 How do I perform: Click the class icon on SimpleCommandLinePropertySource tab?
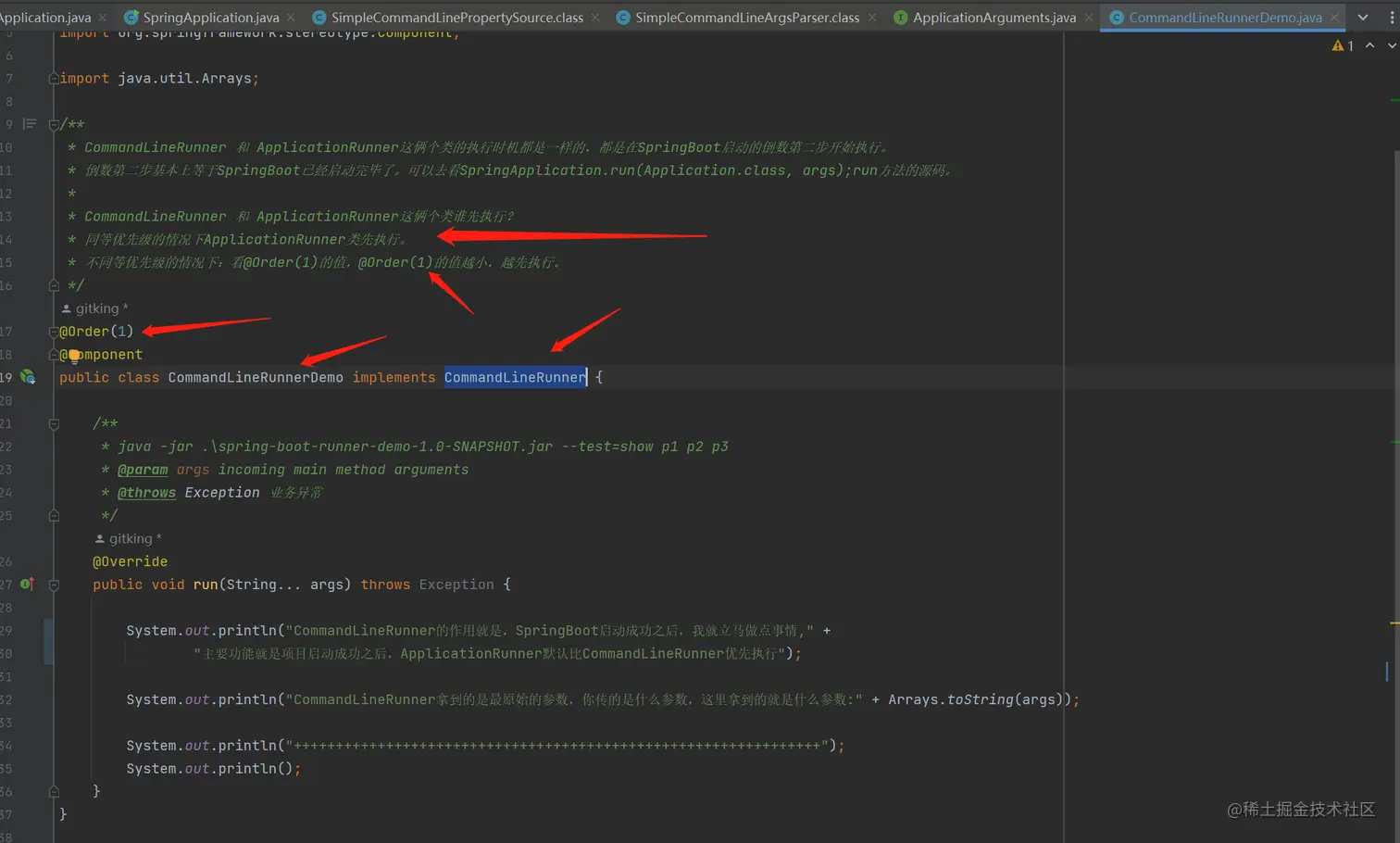(319, 17)
